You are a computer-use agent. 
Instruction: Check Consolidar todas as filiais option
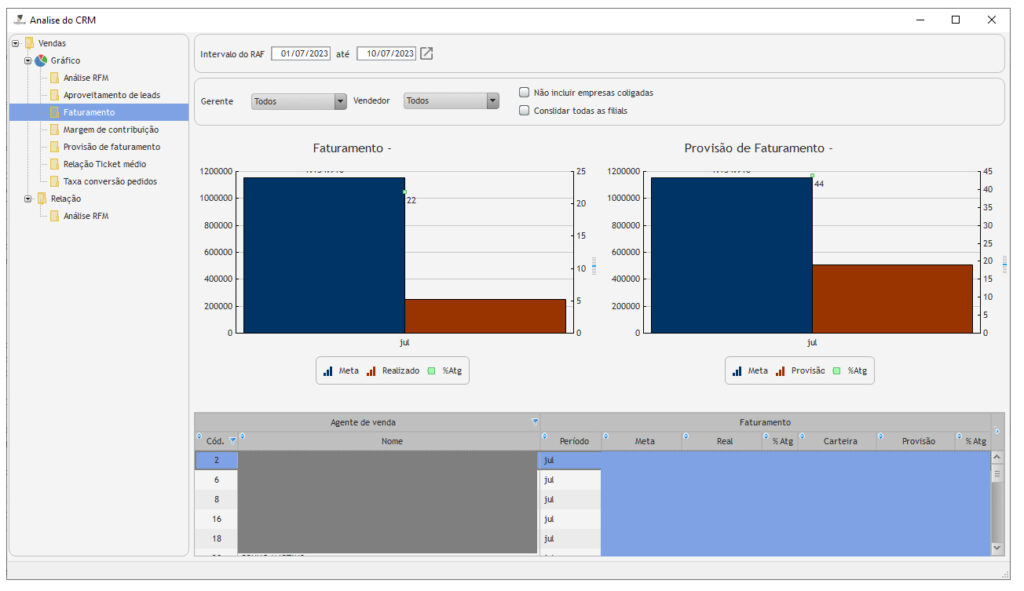(524, 111)
